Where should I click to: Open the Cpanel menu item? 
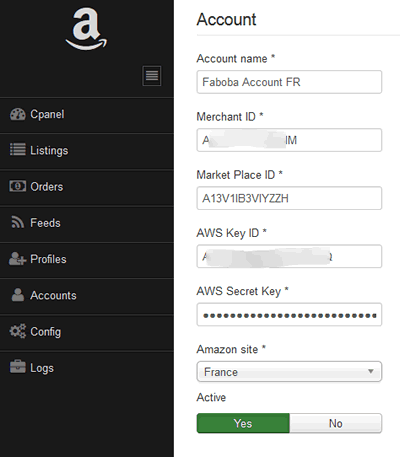tap(87, 115)
